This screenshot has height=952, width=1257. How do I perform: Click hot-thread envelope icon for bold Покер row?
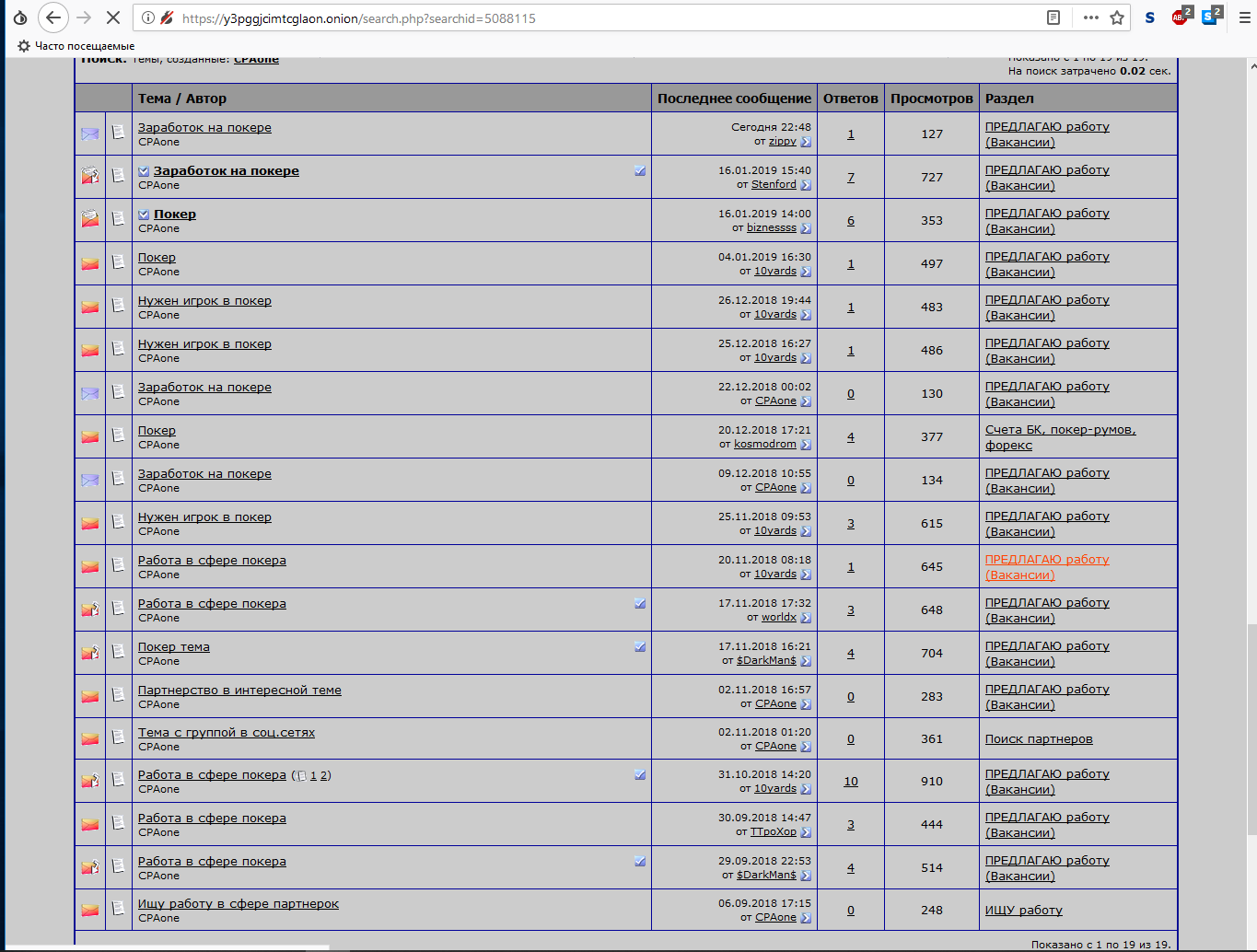point(89,219)
